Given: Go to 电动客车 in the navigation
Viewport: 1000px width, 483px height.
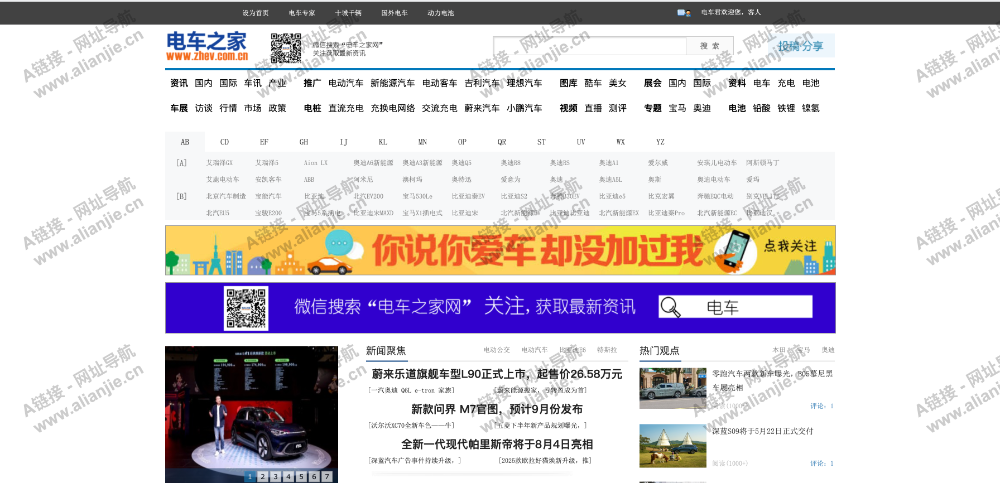Looking at the screenshot, I should click(439, 83).
